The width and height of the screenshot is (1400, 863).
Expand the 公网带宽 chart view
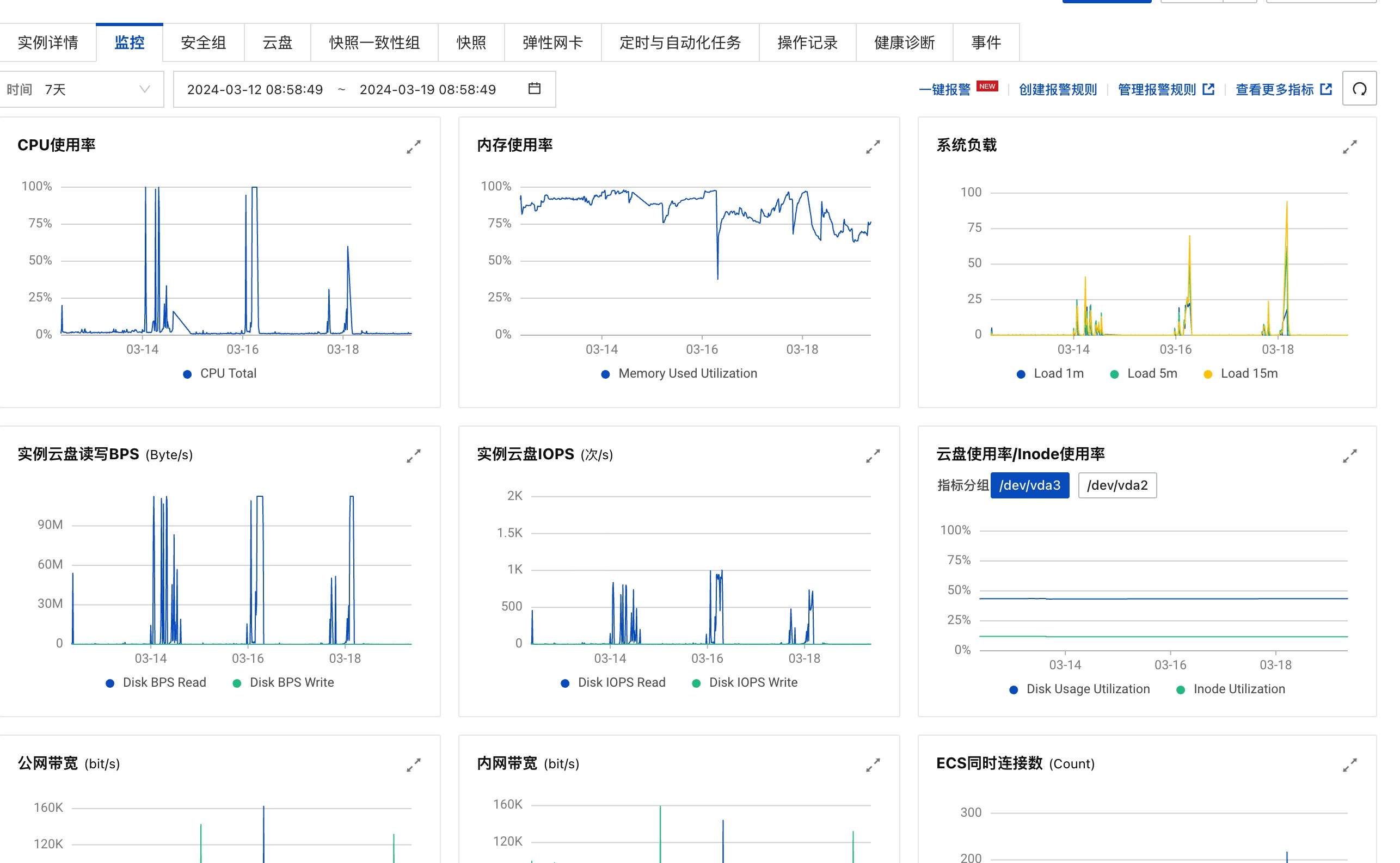tap(413, 766)
